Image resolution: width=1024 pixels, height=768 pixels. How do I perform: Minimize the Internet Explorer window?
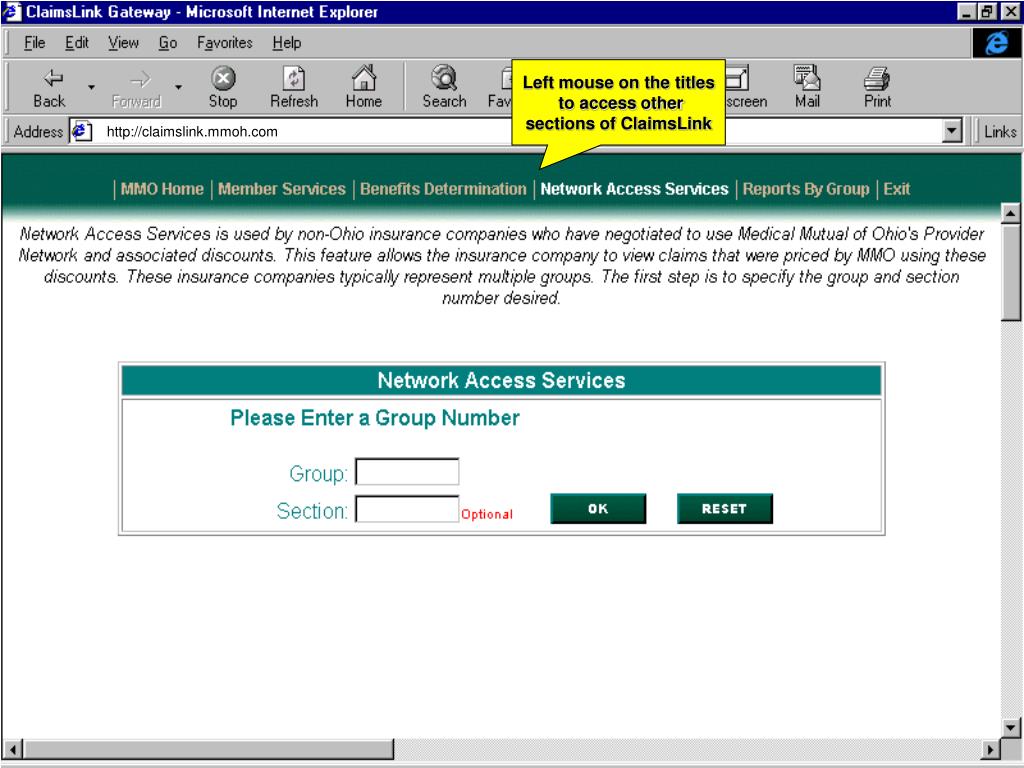[x=967, y=12]
